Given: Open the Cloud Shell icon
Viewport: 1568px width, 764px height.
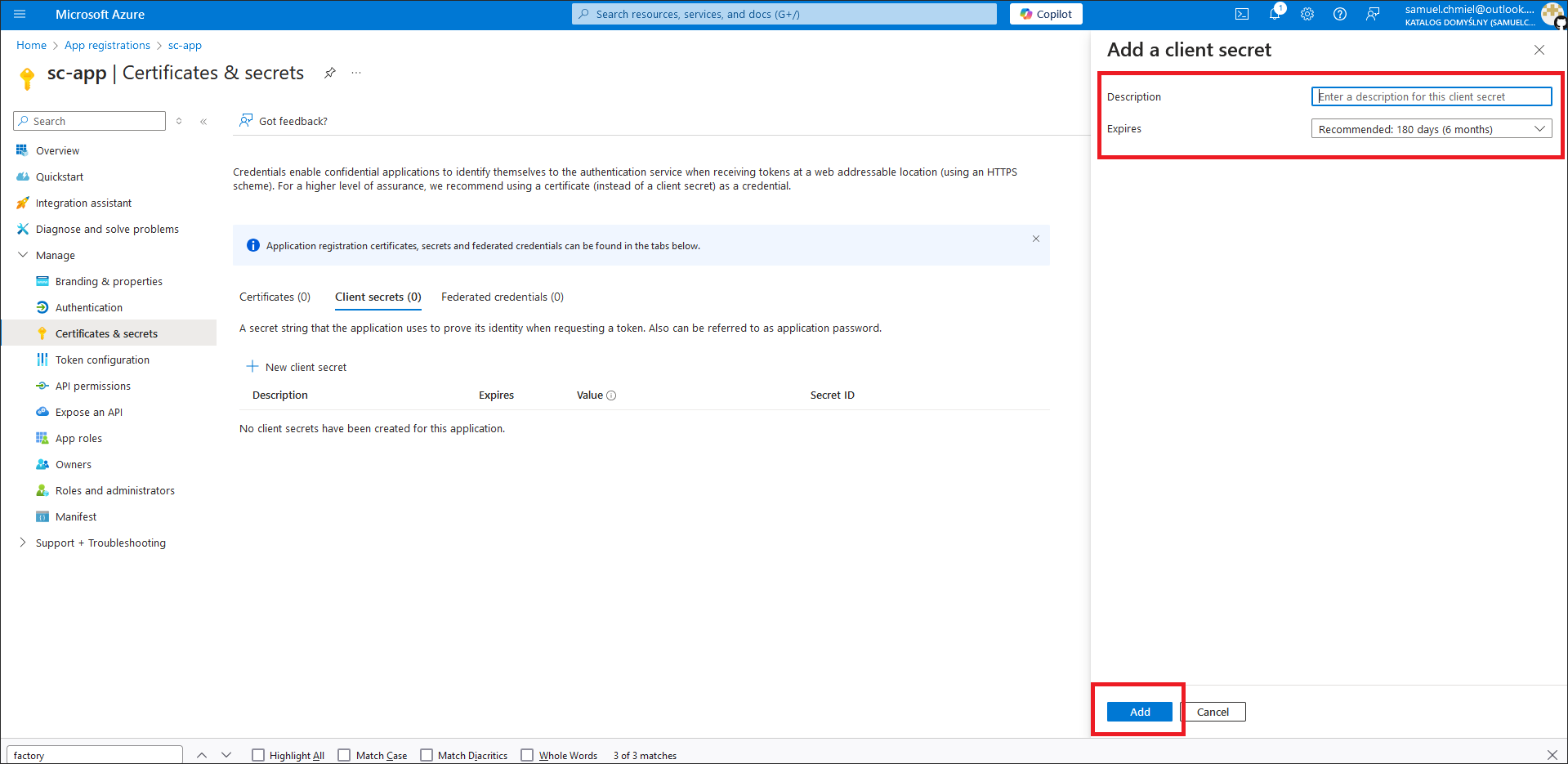Looking at the screenshot, I should click(x=1242, y=14).
